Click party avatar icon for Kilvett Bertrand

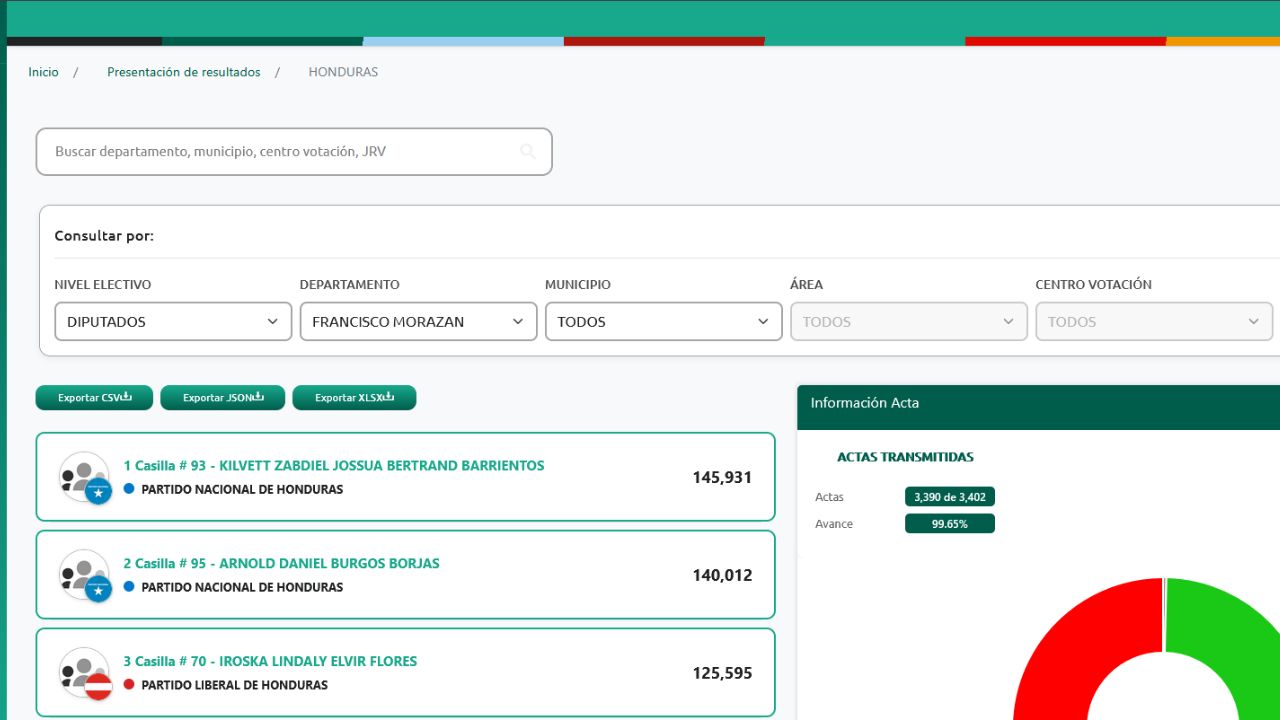(x=85, y=478)
